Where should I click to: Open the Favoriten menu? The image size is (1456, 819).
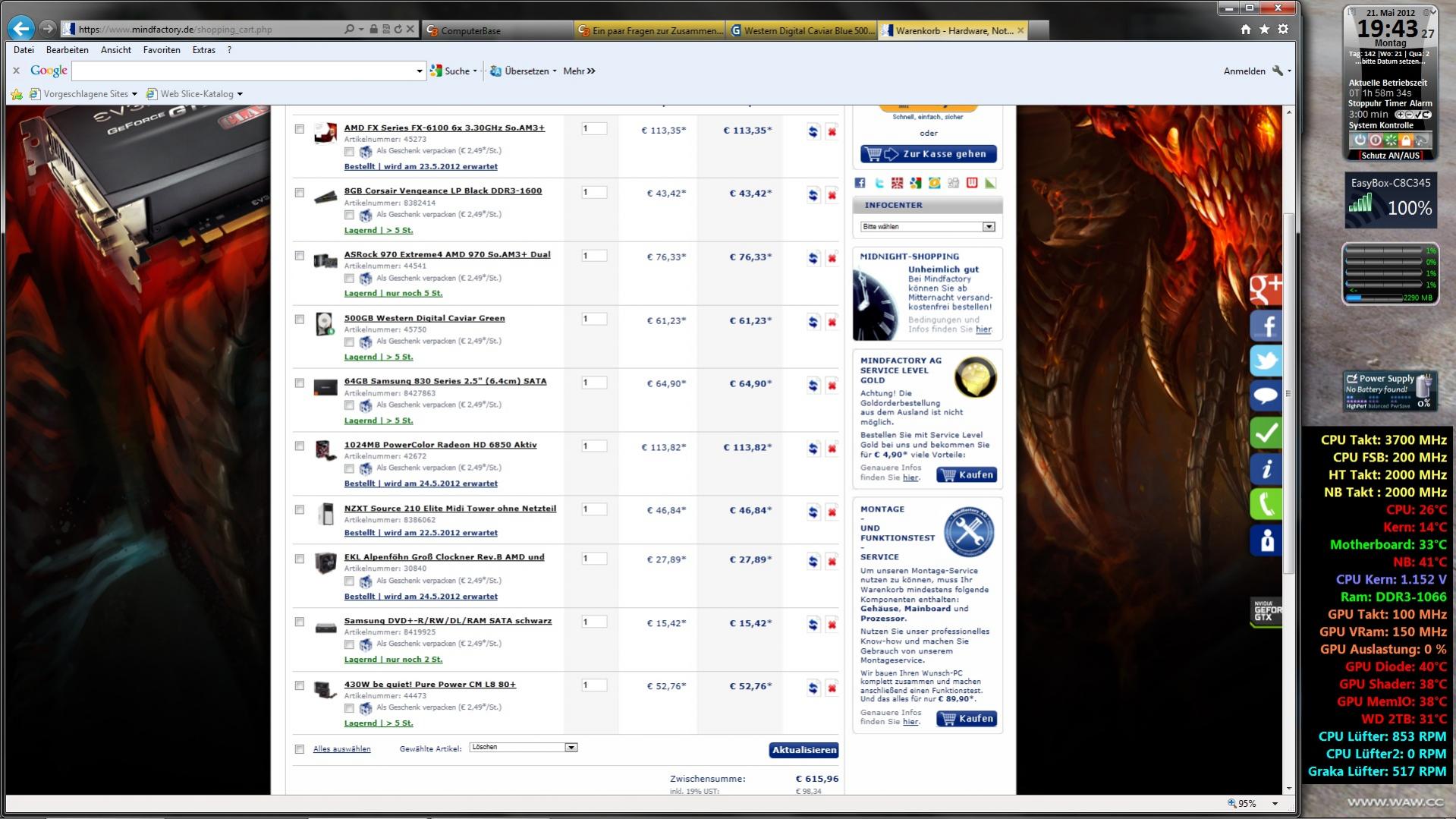(x=162, y=50)
